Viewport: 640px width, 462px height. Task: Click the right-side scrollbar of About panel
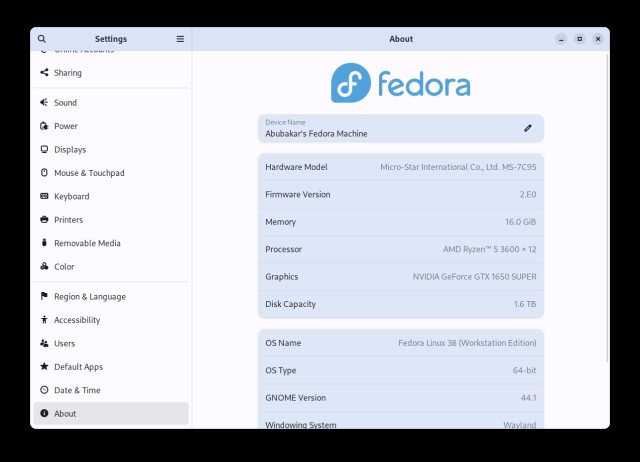coord(607,208)
